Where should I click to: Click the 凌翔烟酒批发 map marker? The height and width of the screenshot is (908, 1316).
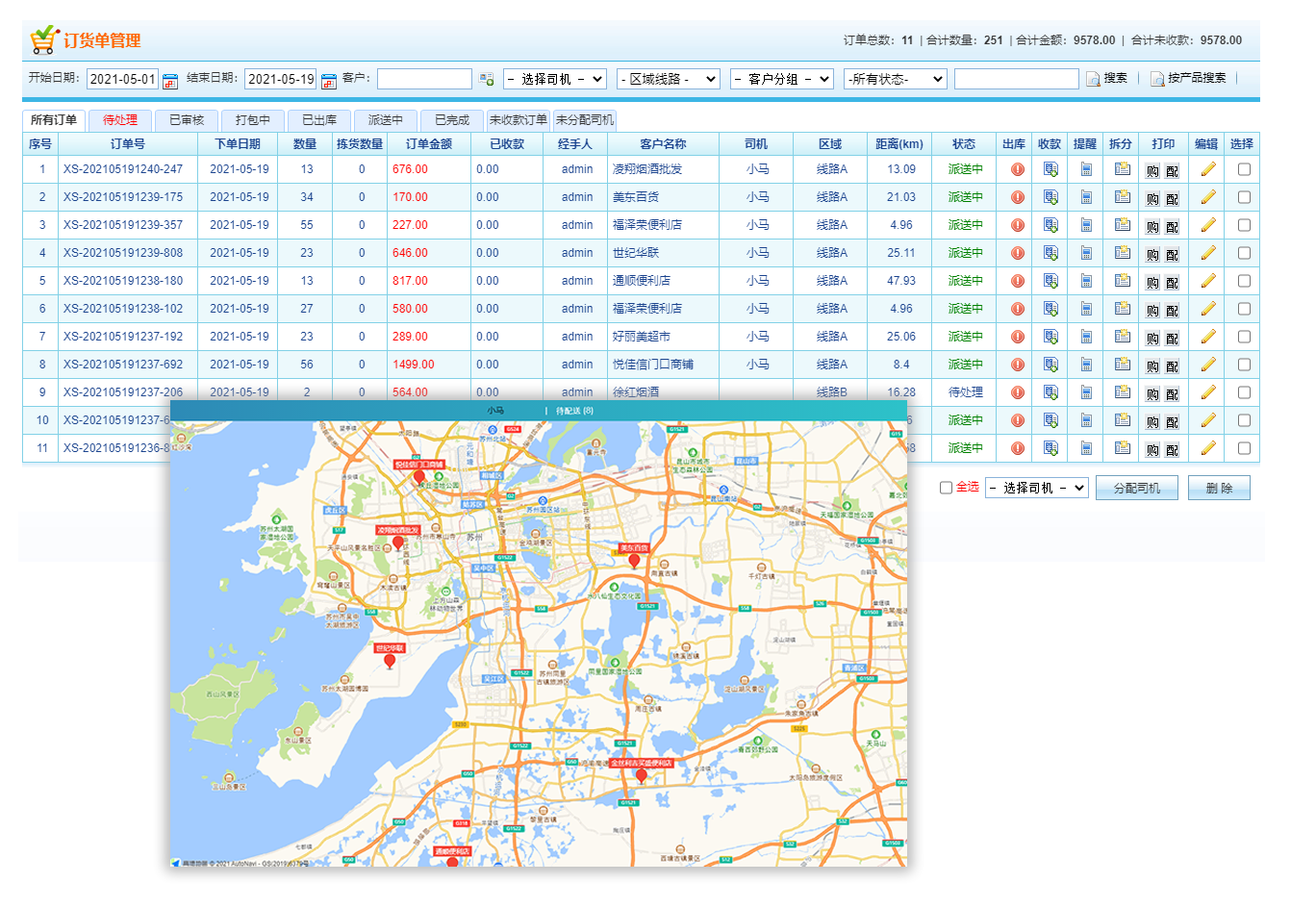398,542
